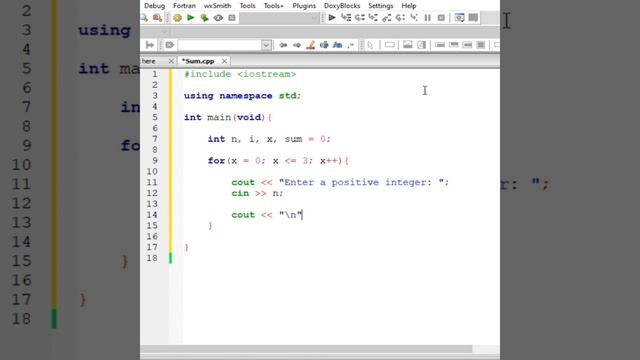640x360 pixels.
Task: Click the 'using namespace std;' line
Action: [x=242, y=96]
